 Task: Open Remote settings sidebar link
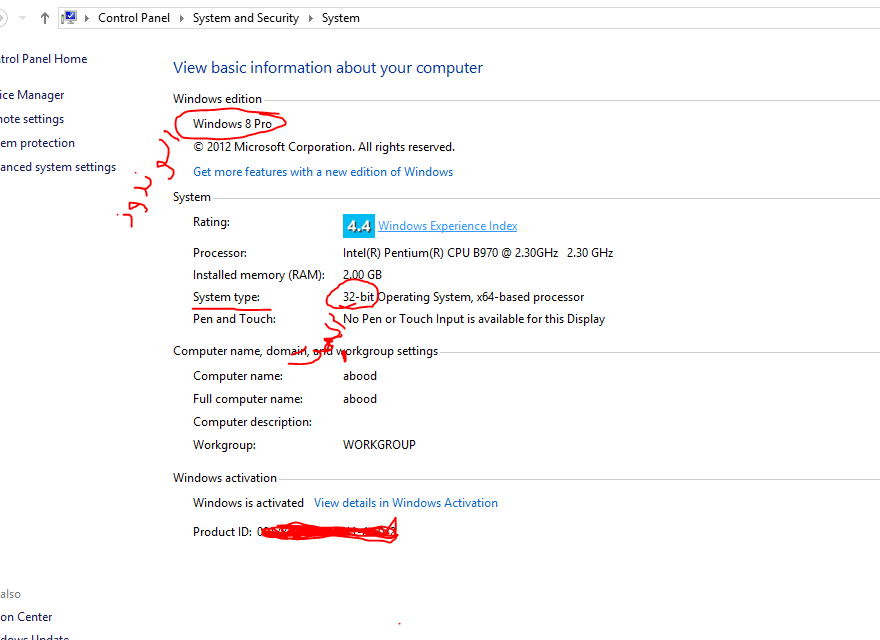tap(32, 119)
